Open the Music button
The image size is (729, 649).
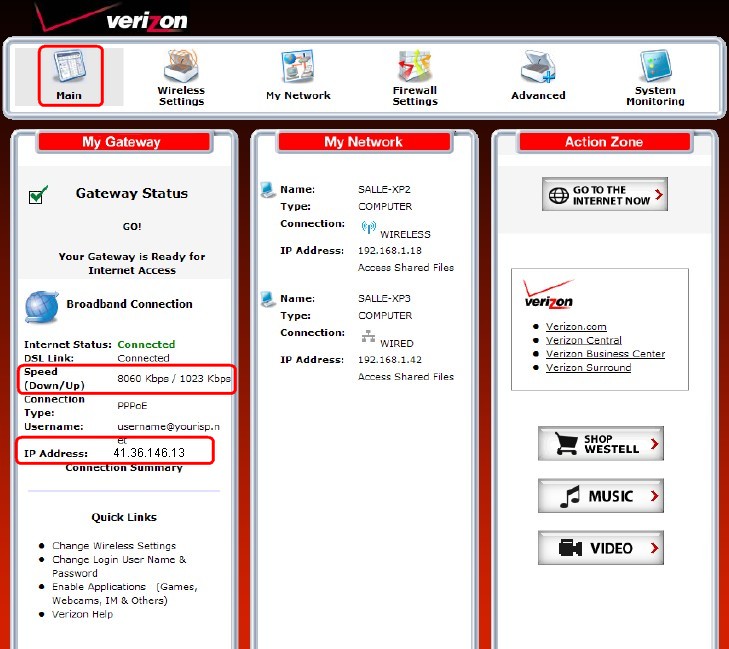point(601,496)
